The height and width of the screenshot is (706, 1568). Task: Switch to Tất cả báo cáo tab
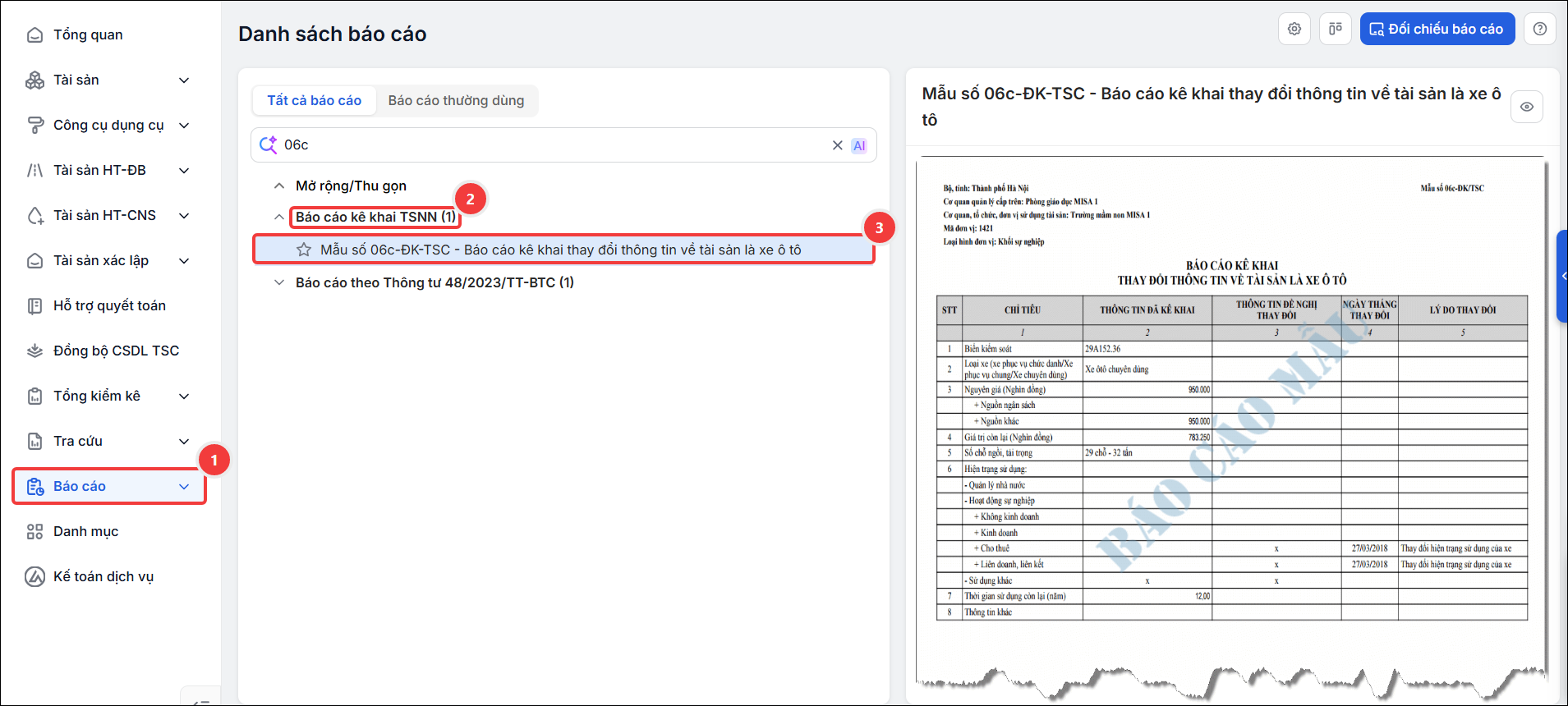coord(314,100)
